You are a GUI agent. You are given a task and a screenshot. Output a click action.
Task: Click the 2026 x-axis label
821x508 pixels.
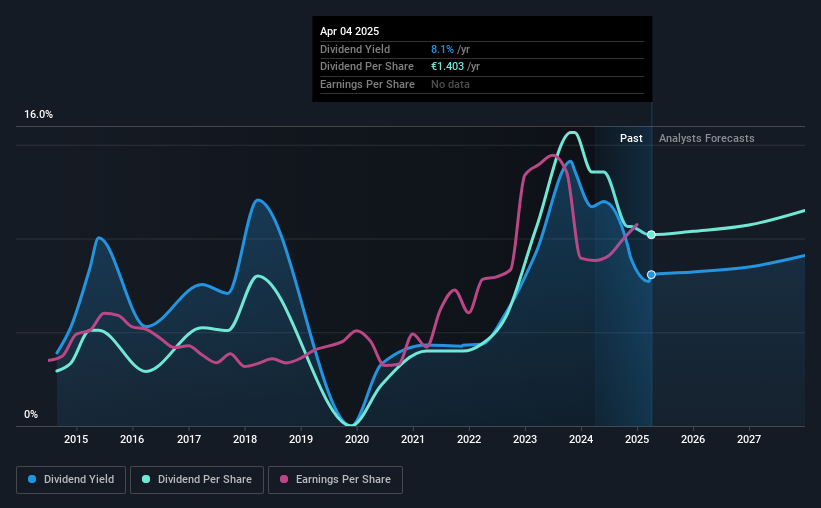click(x=693, y=439)
